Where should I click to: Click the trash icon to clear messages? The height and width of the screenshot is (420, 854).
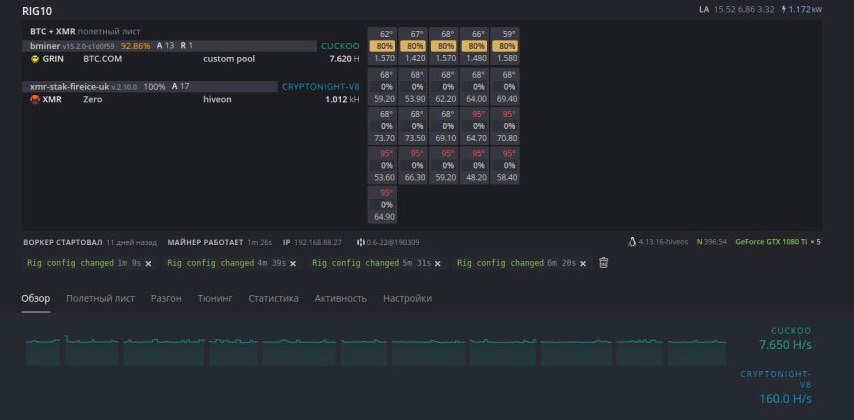pos(603,263)
